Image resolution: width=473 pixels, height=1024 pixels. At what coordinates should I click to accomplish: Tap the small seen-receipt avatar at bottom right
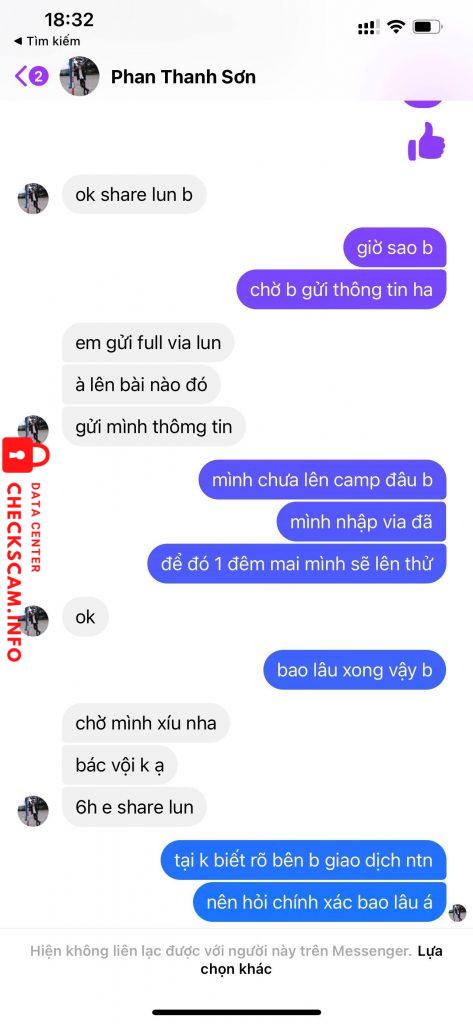tap(458, 912)
